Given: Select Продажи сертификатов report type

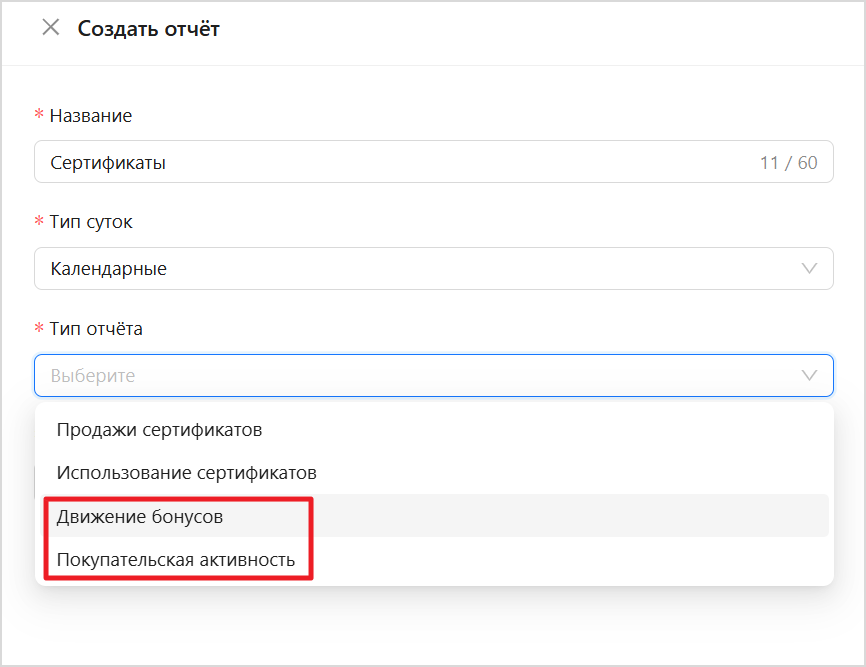Looking at the screenshot, I should [x=159, y=430].
